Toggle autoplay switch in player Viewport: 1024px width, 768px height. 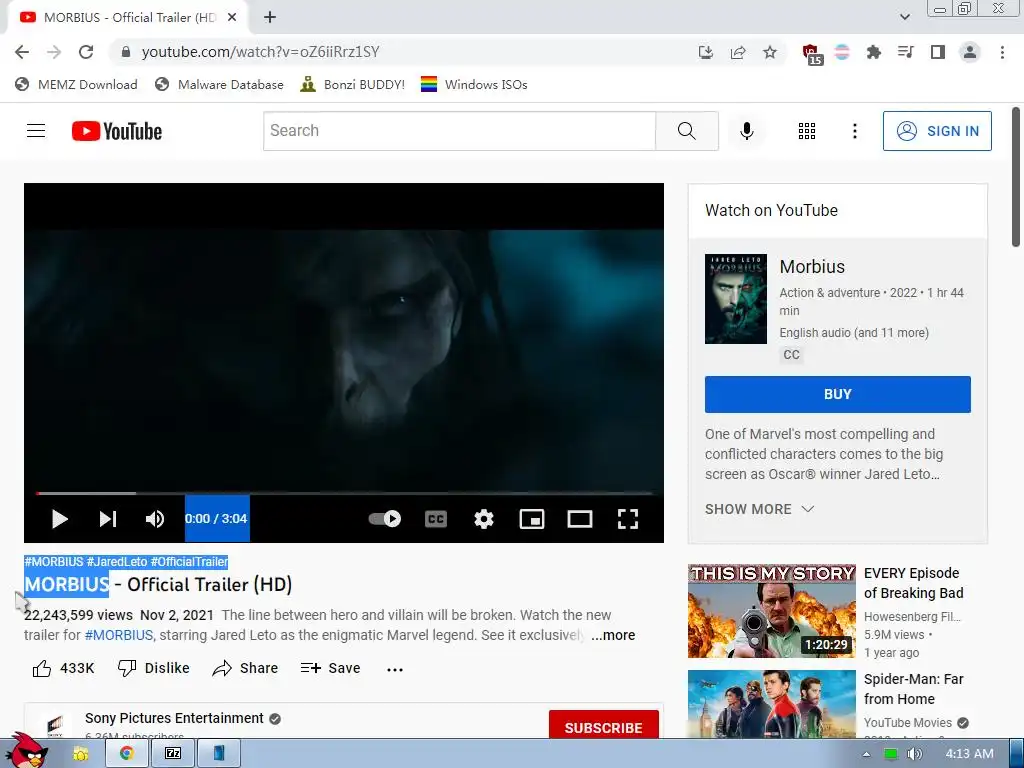[x=385, y=519]
